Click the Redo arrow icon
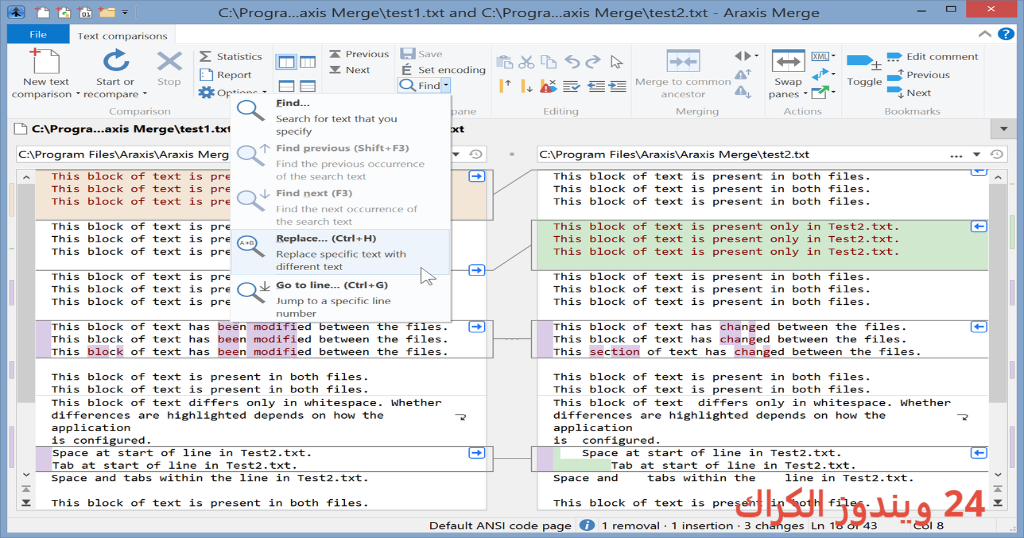This screenshot has height=538, width=1024. point(593,62)
